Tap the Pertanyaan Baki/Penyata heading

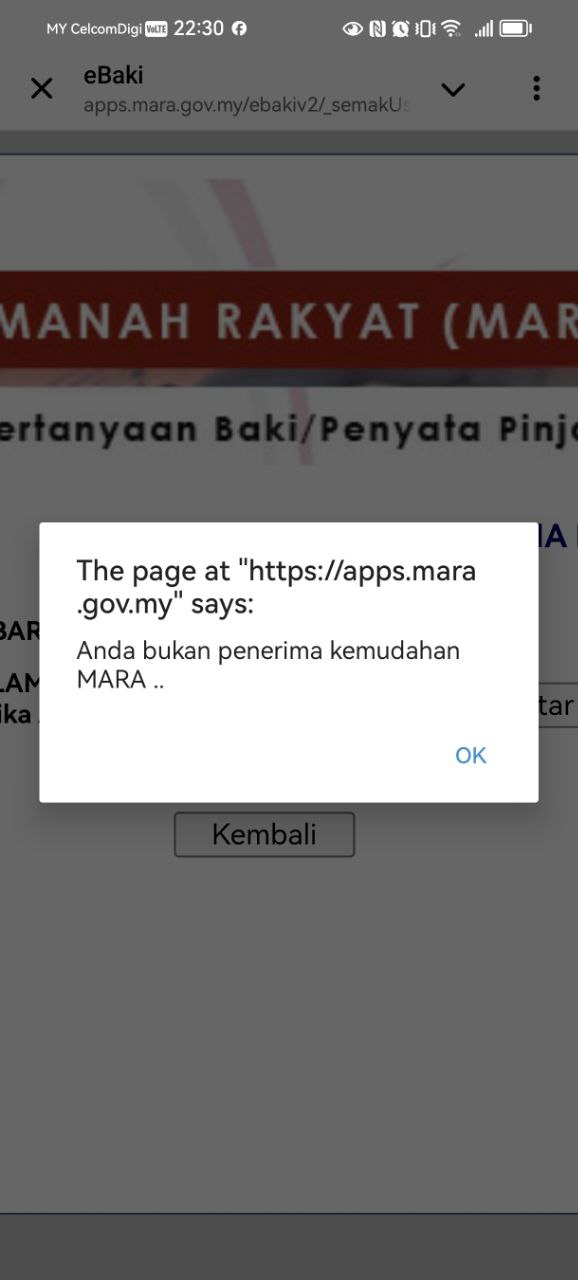[289, 429]
